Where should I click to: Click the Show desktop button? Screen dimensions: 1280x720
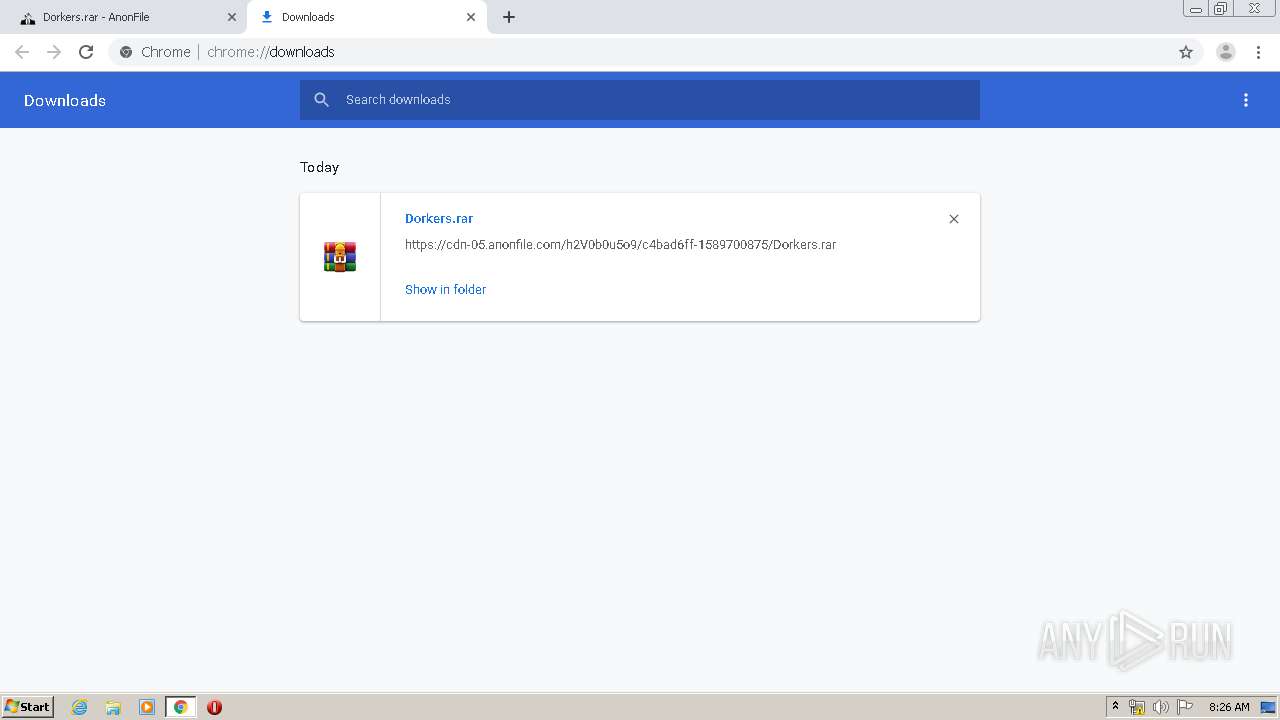tap(1269, 707)
